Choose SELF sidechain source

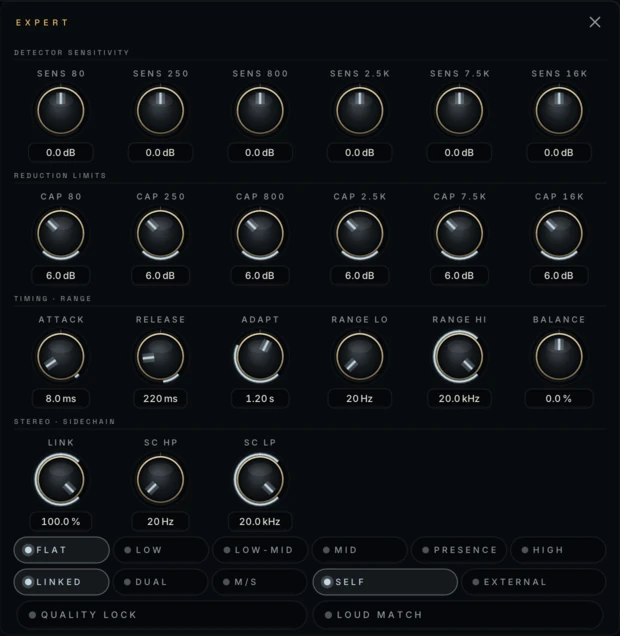click(385, 582)
